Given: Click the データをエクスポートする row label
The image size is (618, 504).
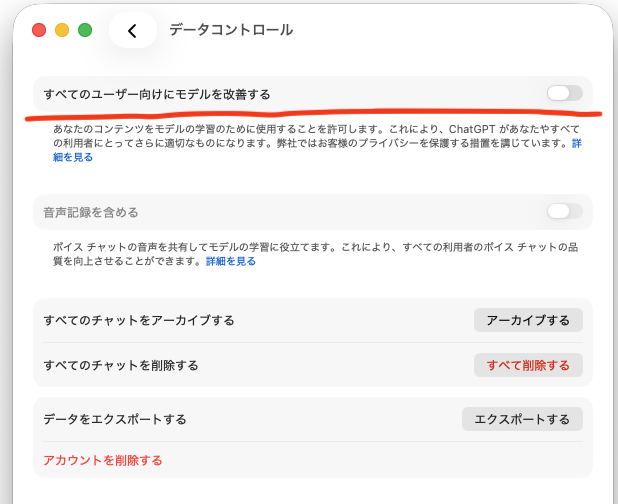Looking at the screenshot, I should (x=115, y=419).
